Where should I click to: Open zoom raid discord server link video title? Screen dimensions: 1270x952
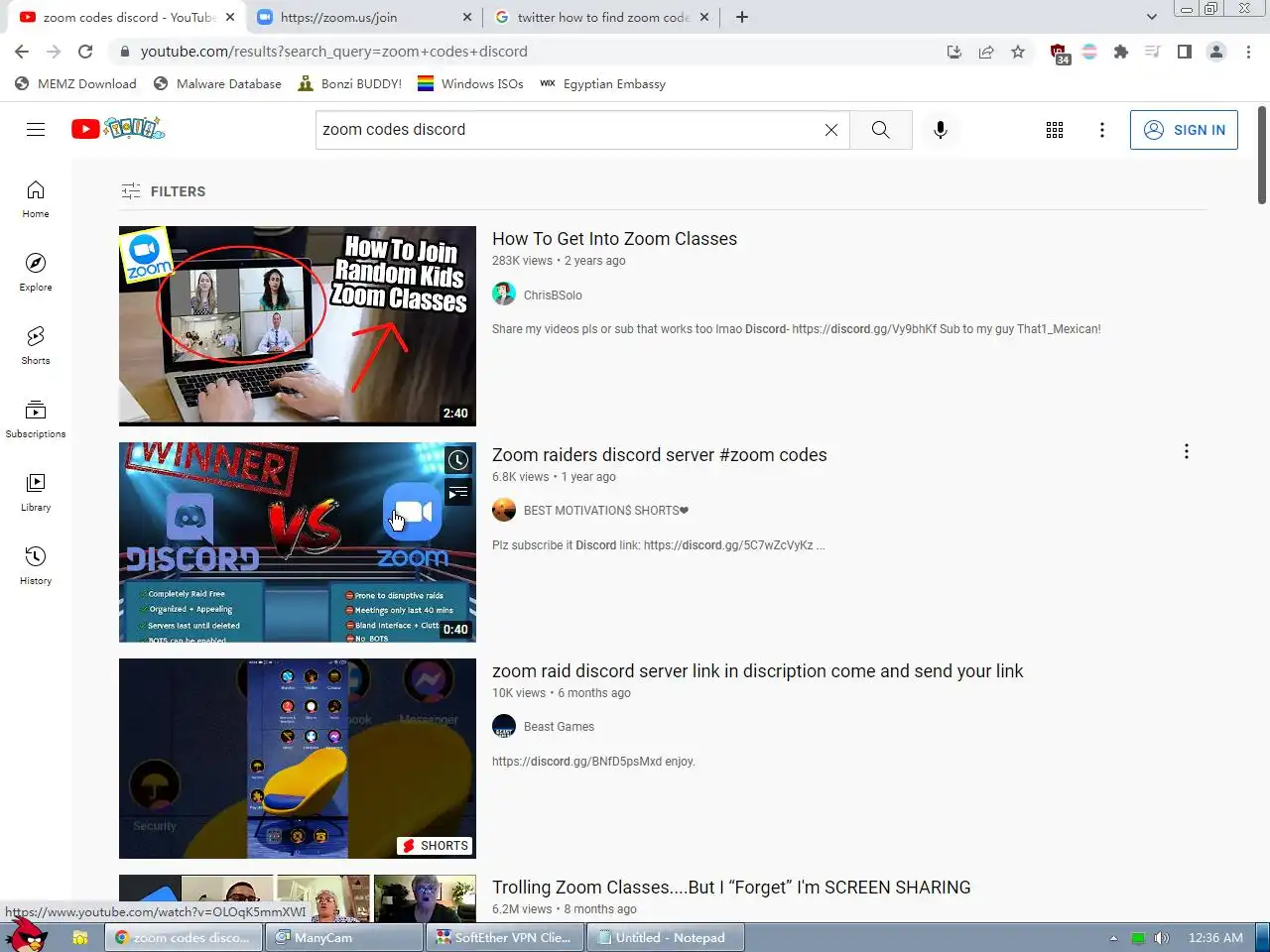click(757, 671)
